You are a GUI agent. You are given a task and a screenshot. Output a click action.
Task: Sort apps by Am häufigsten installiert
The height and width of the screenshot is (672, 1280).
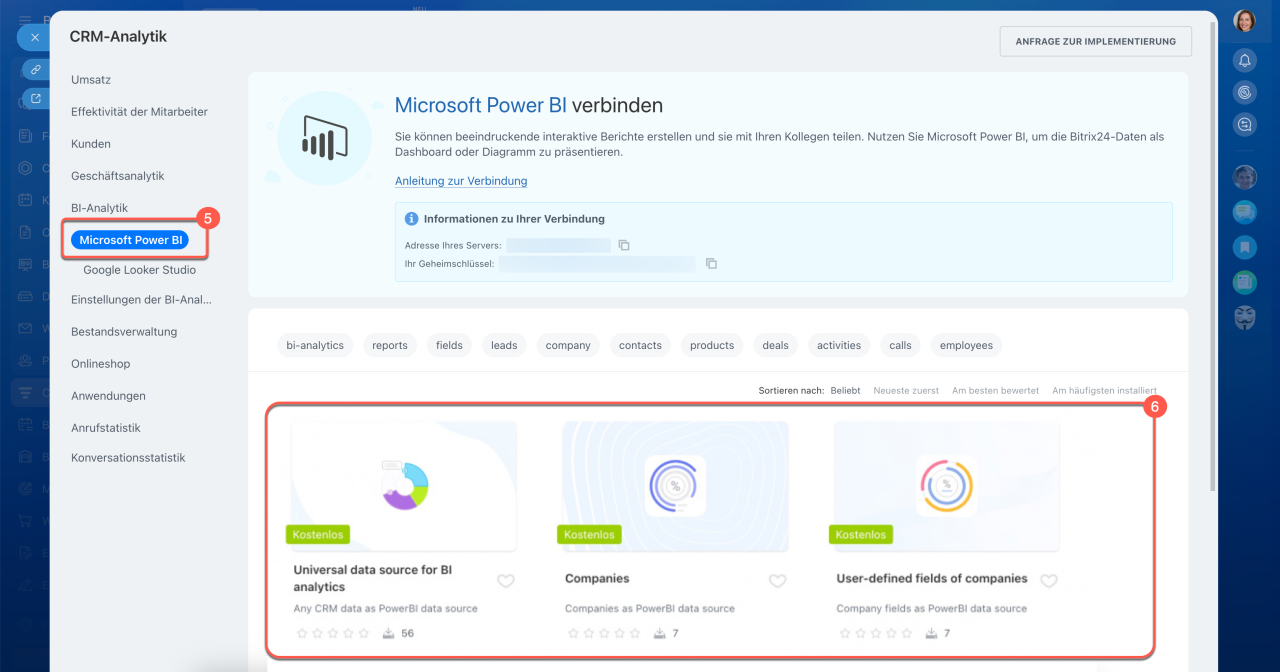pyautogui.click(x=1104, y=391)
